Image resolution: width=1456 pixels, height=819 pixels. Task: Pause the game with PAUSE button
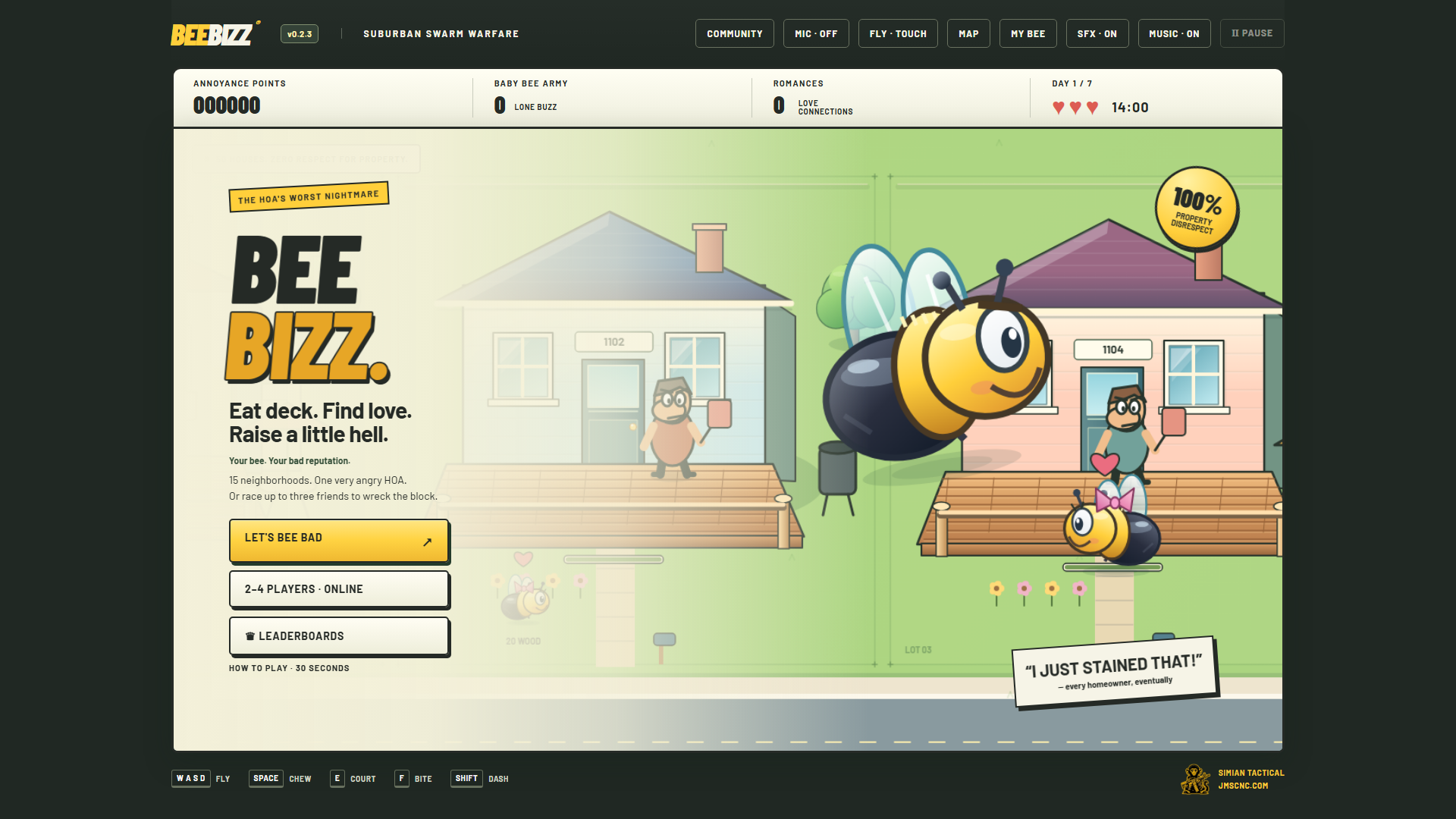coord(1252,33)
